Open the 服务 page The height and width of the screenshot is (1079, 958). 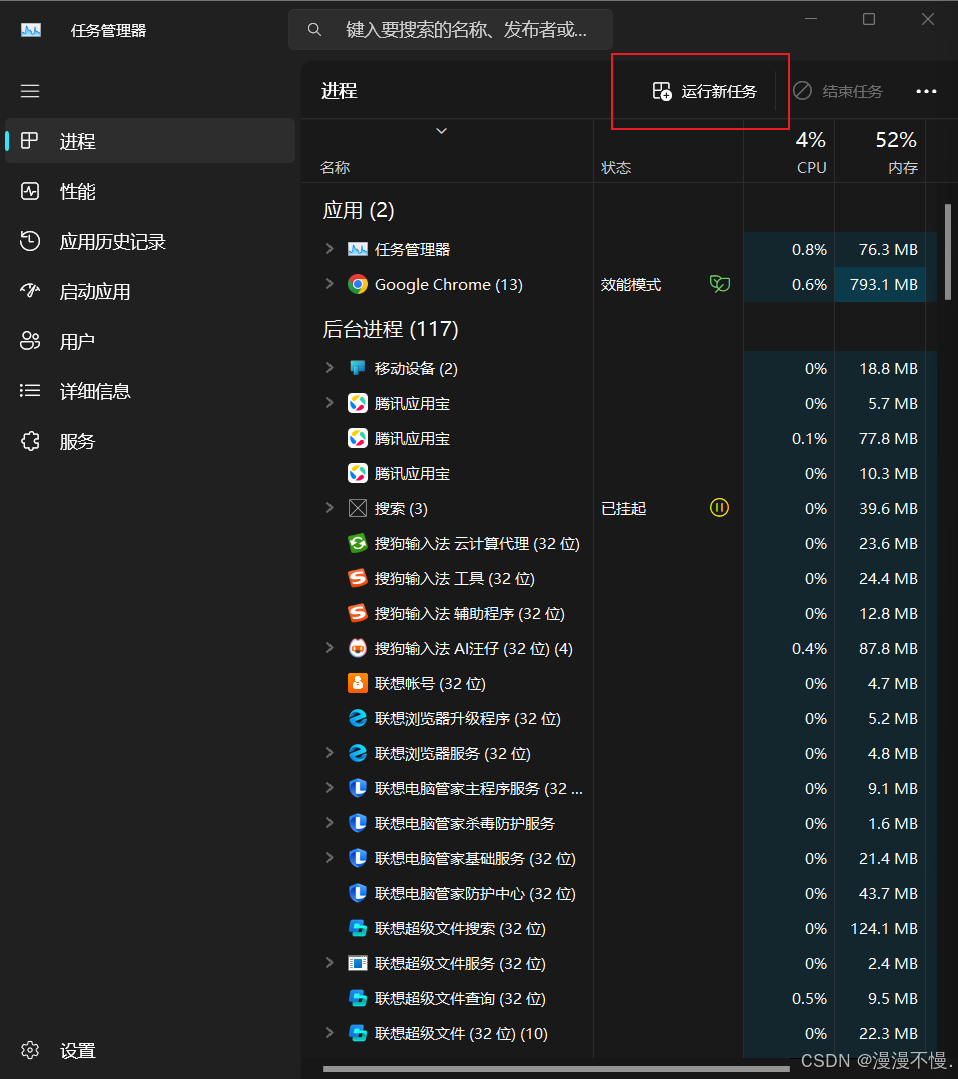pyautogui.click(x=149, y=441)
